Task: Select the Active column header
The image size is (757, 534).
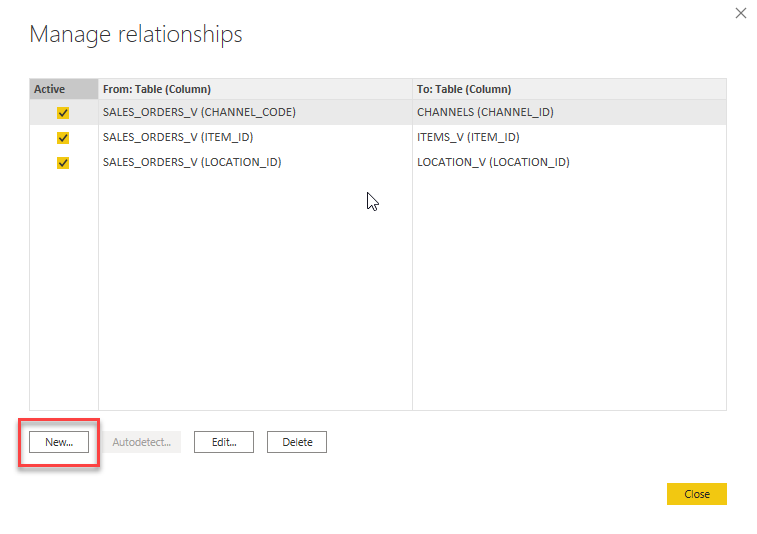Action: point(50,89)
